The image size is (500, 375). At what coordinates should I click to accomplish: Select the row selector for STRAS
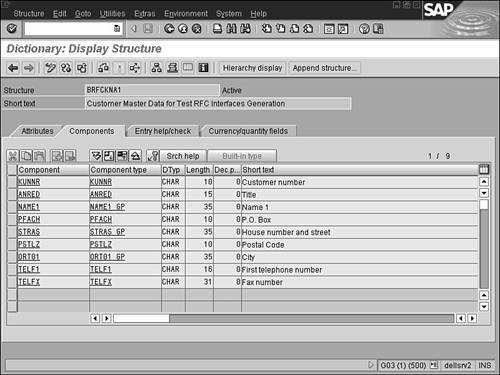click(12, 232)
